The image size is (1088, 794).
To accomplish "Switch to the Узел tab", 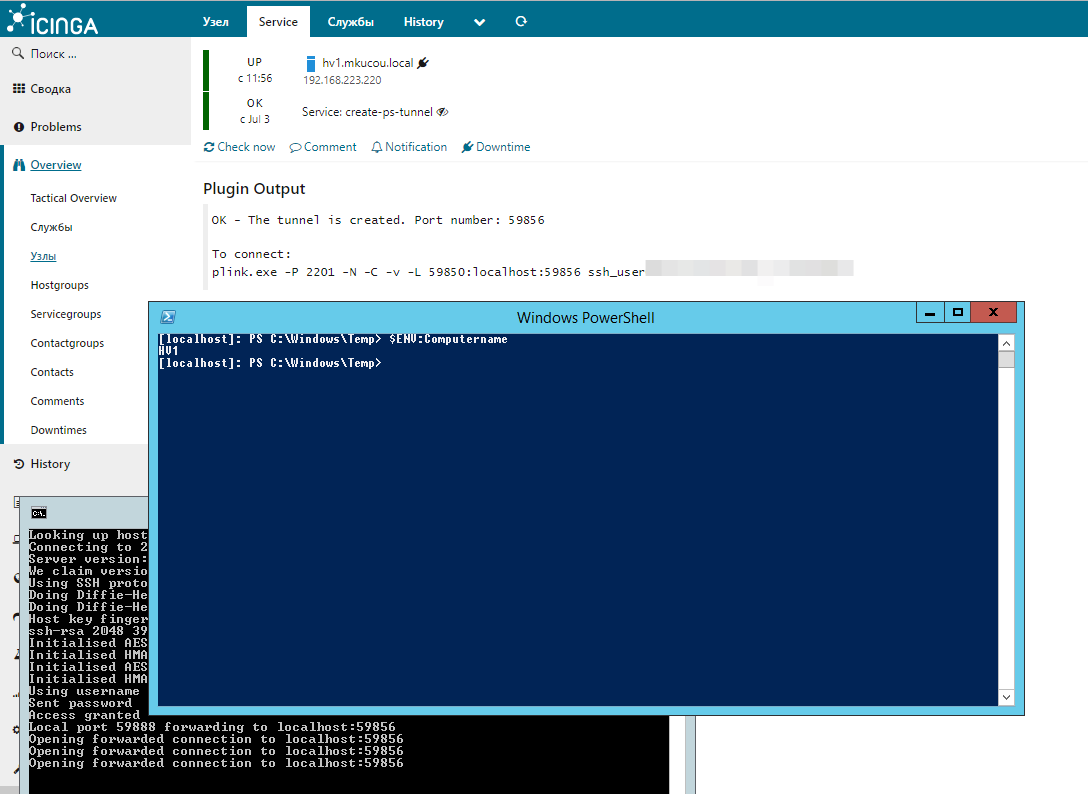I will [x=215, y=22].
